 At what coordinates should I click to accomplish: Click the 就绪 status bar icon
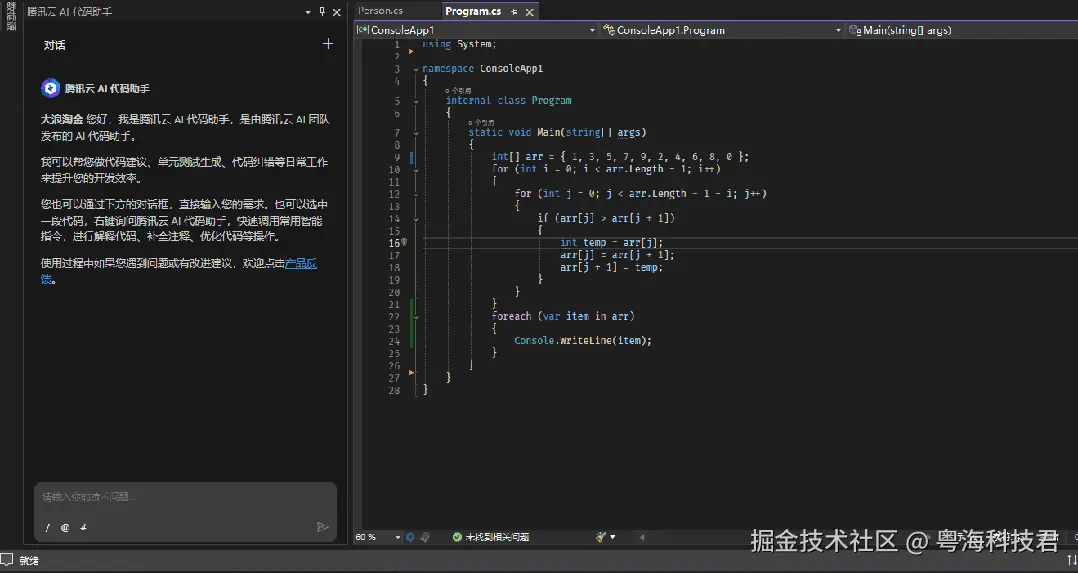[x=6, y=560]
